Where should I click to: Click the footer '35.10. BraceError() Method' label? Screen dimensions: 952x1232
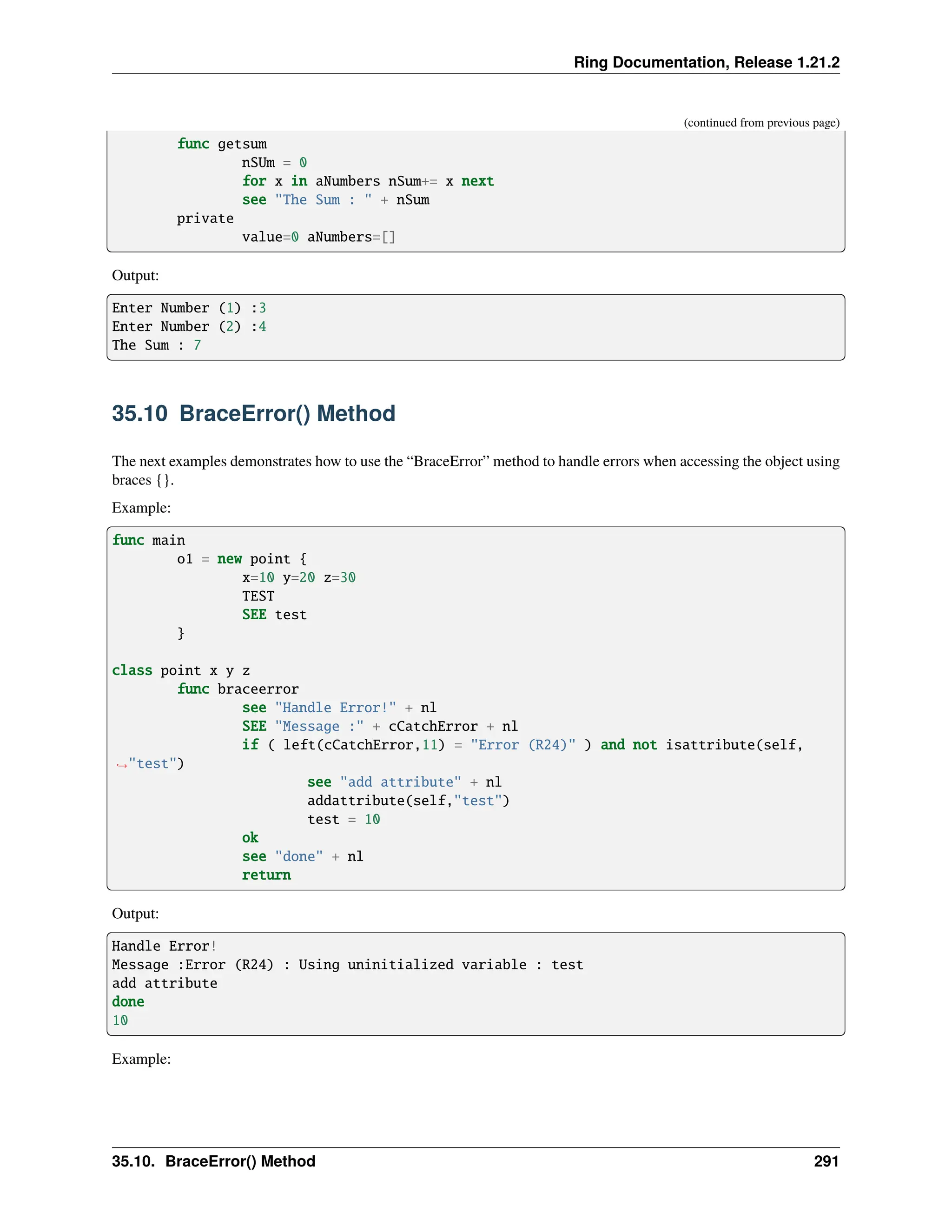click(x=213, y=1161)
